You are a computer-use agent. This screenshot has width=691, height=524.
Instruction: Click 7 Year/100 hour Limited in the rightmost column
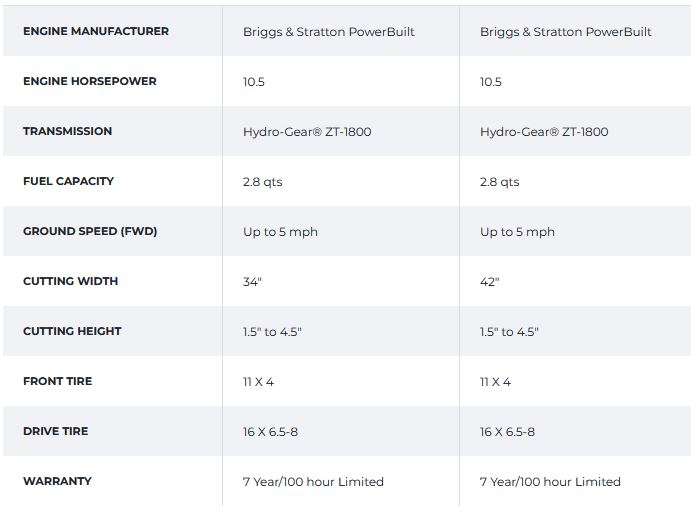point(550,482)
